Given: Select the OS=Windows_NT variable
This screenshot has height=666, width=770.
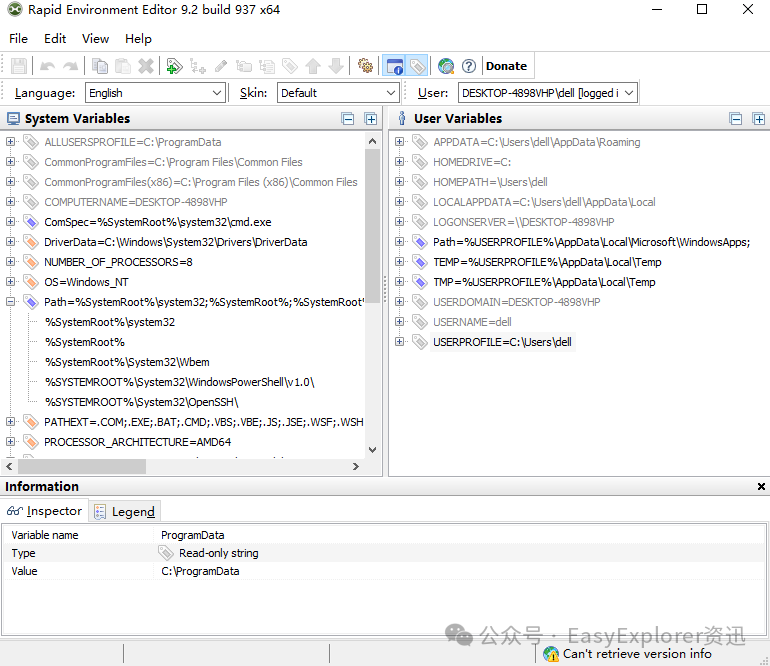Looking at the screenshot, I should pyautogui.click(x=86, y=282).
